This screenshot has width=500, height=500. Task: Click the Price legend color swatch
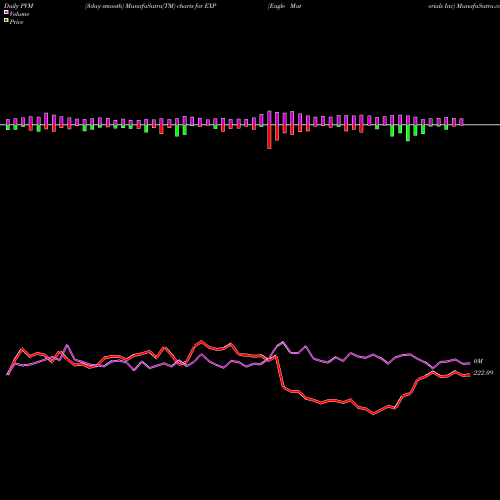coord(6,20)
